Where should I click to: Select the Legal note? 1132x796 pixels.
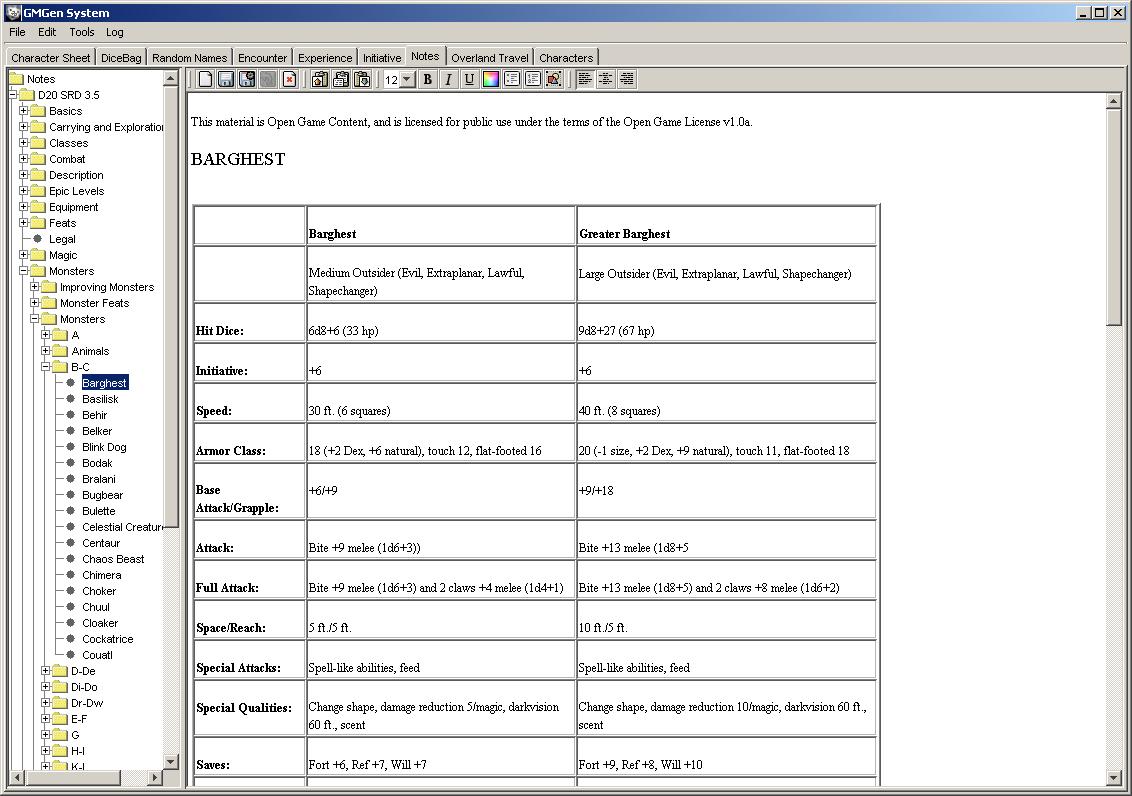click(x=62, y=239)
